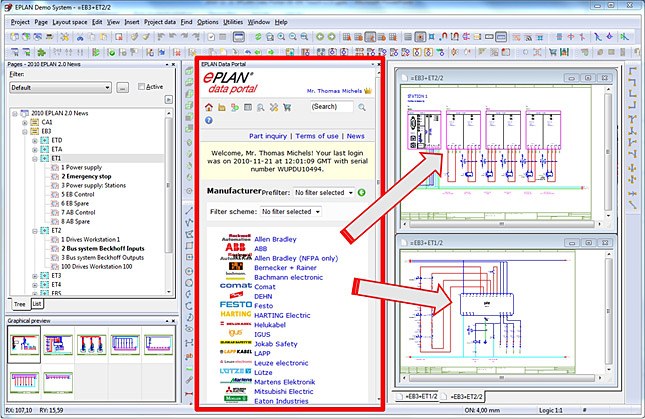
Task: Toggle the Active filter checkbox
Action: point(142,87)
